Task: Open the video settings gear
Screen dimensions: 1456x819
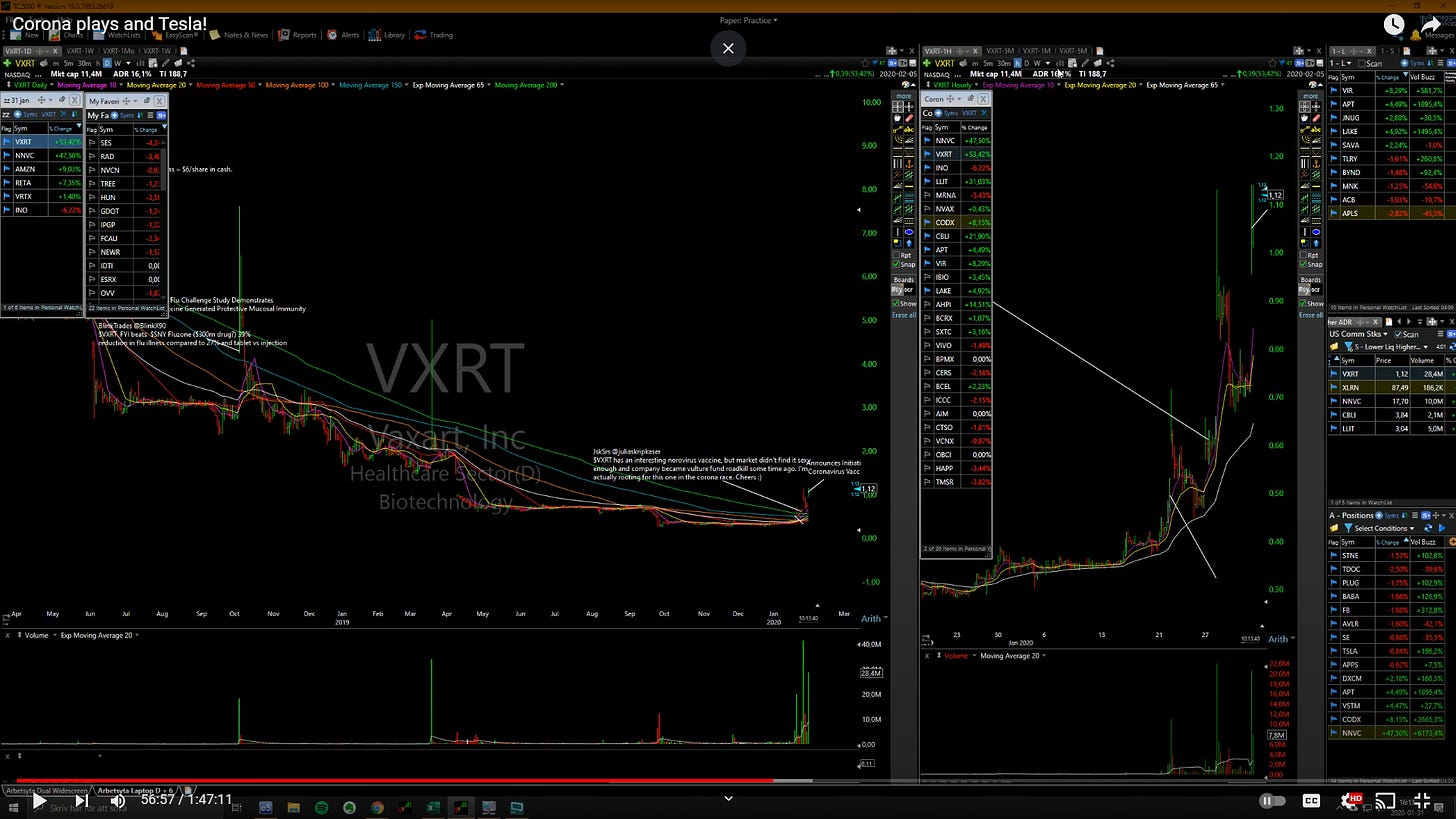Action: (1350, 800)
